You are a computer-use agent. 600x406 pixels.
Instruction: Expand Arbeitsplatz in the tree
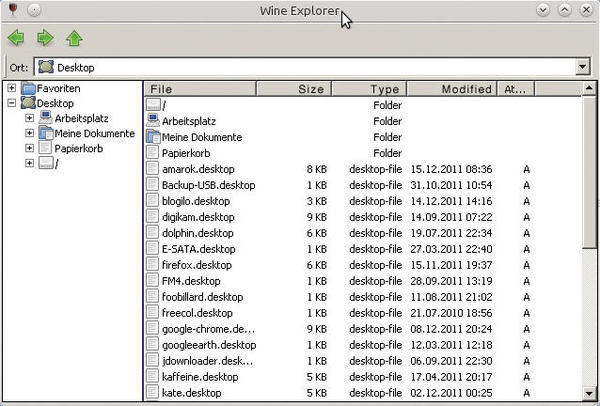[29, 118]
